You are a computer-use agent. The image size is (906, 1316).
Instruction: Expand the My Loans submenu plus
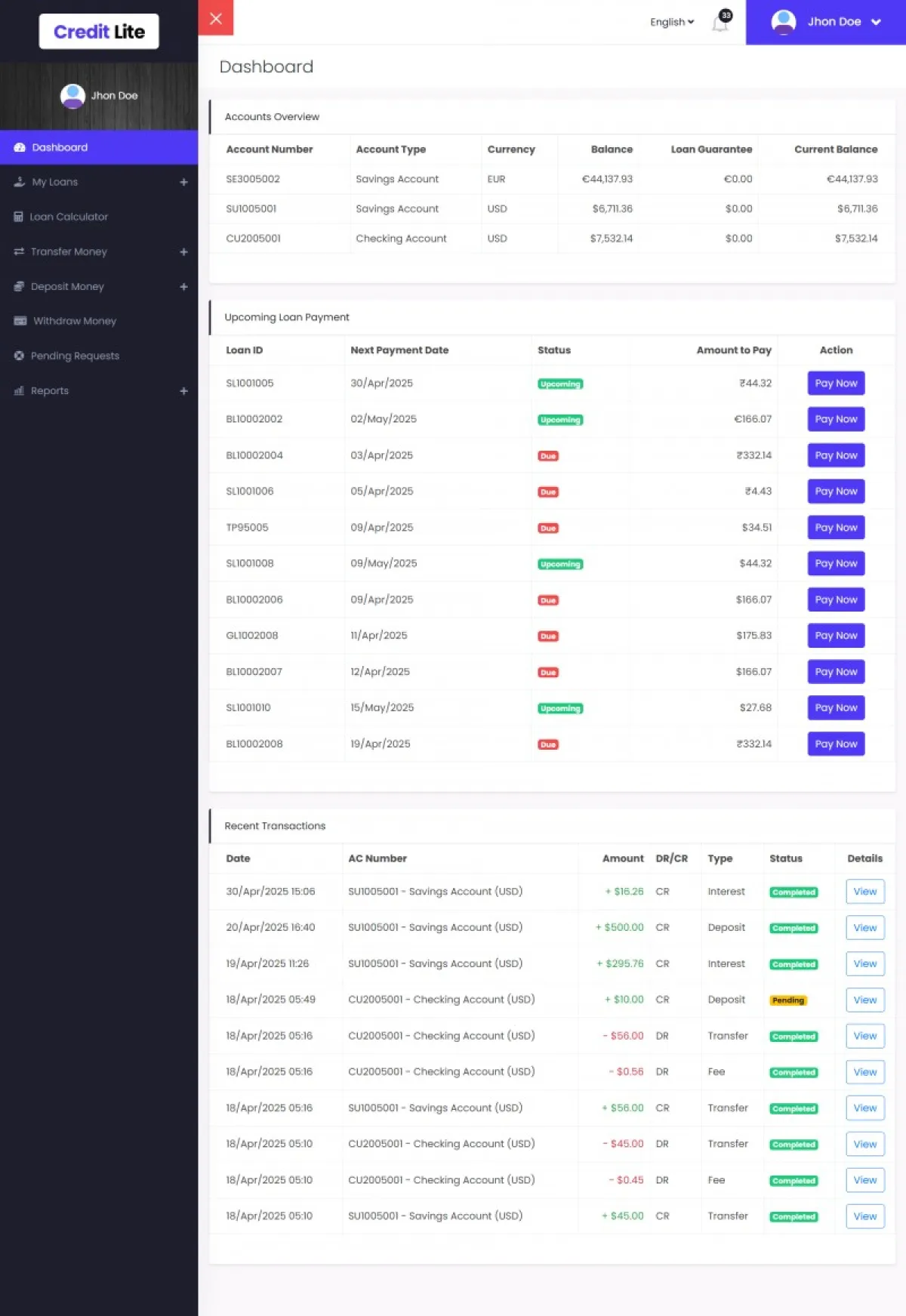click(x=183, y=183)
